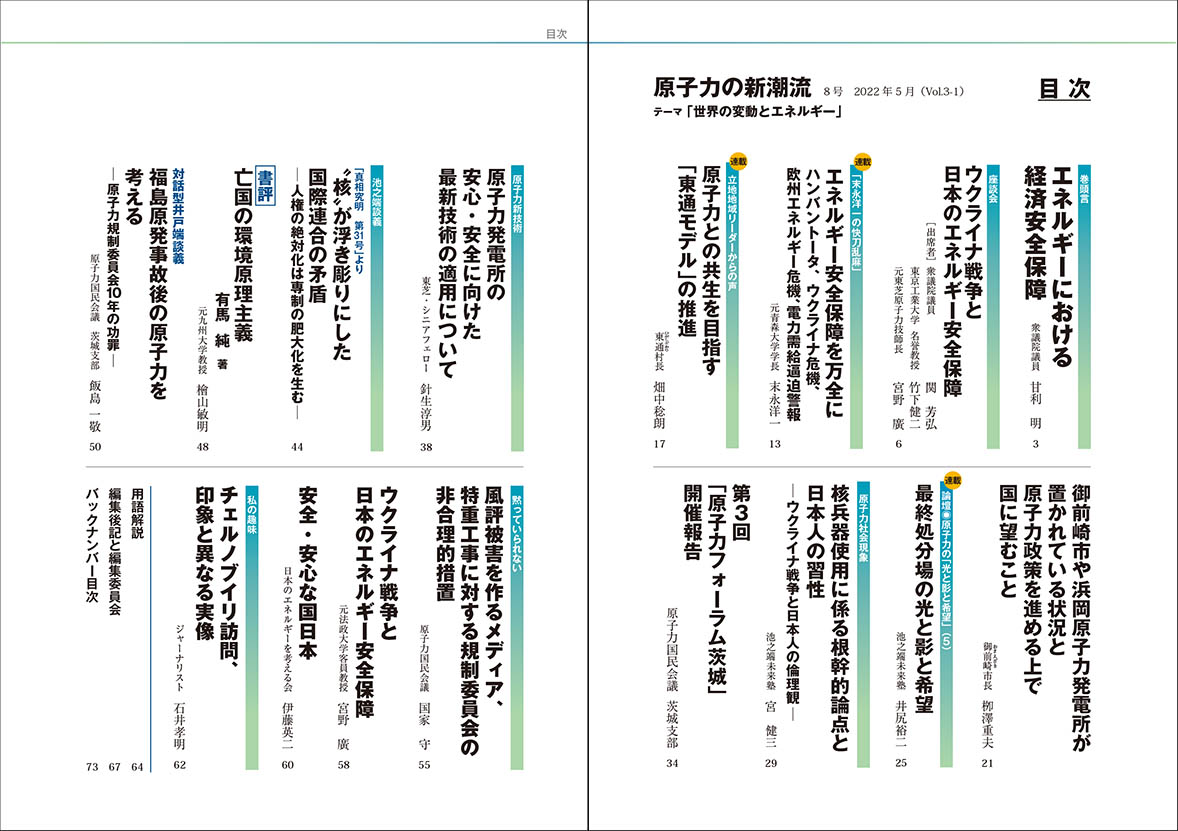Viewport: 1178px width, 831px height.
Task: Click page number "29"
Action: click(x=770, y=763)
